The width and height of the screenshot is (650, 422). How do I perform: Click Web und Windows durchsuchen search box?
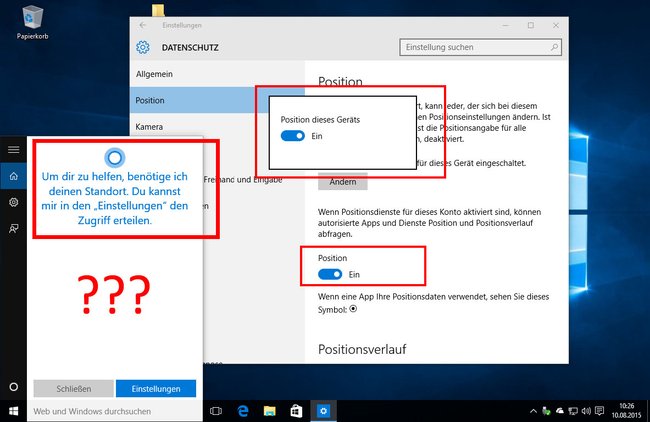click(115, 411)
